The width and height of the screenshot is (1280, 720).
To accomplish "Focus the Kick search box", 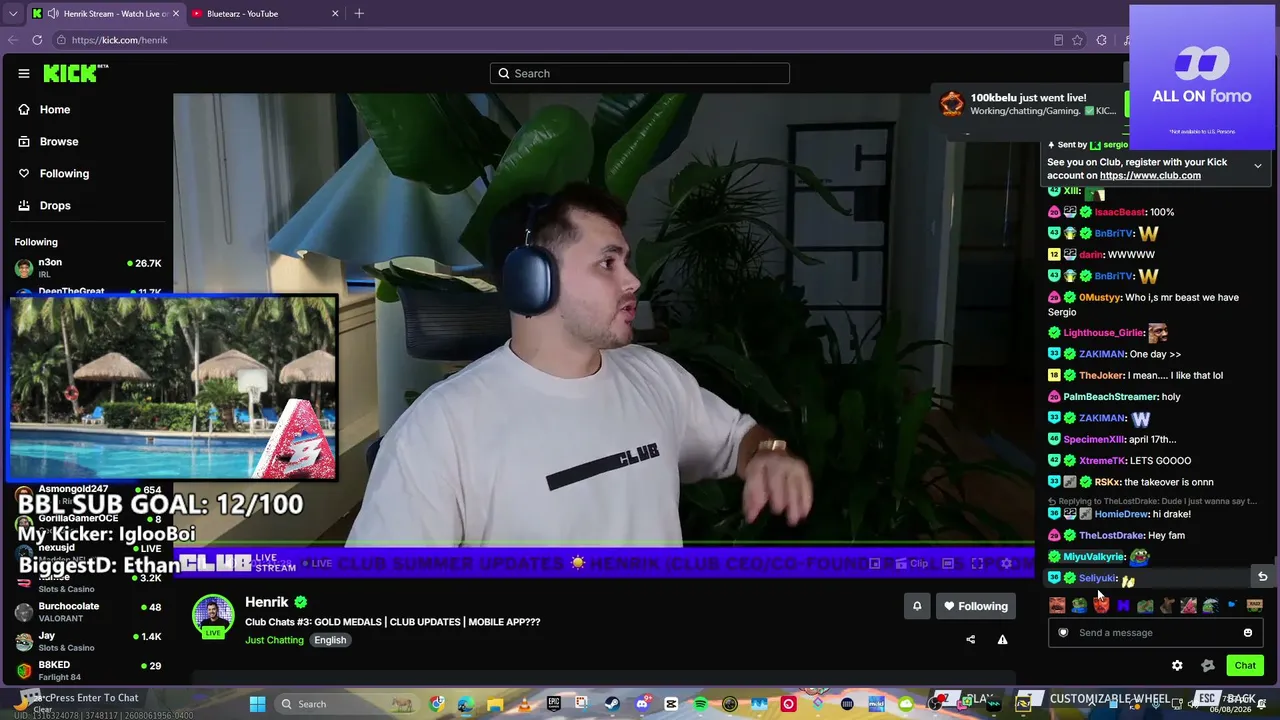I will click(x=640, y=73).
